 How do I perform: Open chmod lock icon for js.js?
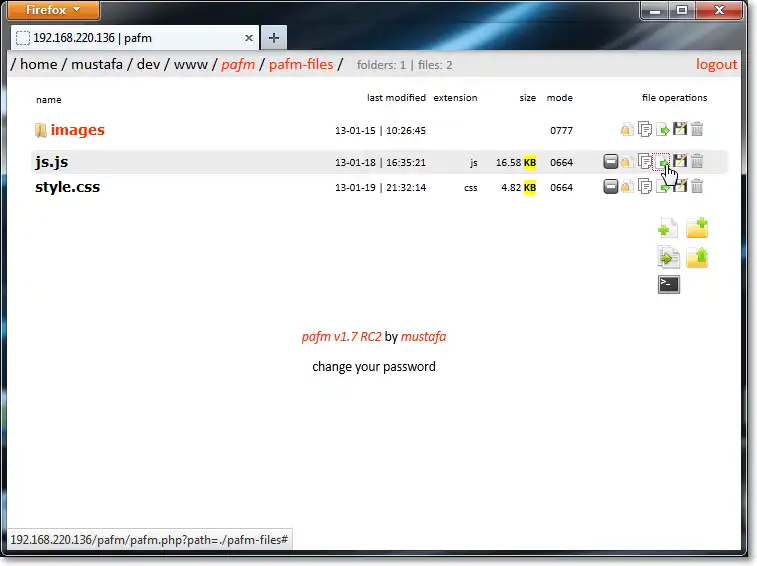(626, 161)
